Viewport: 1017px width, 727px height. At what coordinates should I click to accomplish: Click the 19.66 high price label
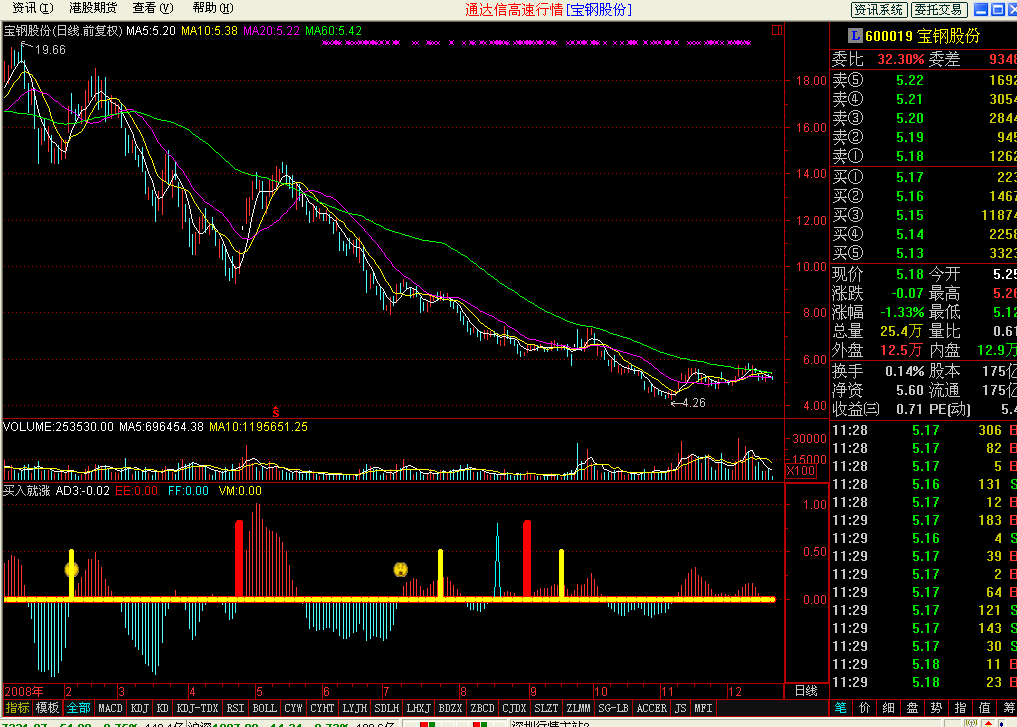[x=51, y=50]
